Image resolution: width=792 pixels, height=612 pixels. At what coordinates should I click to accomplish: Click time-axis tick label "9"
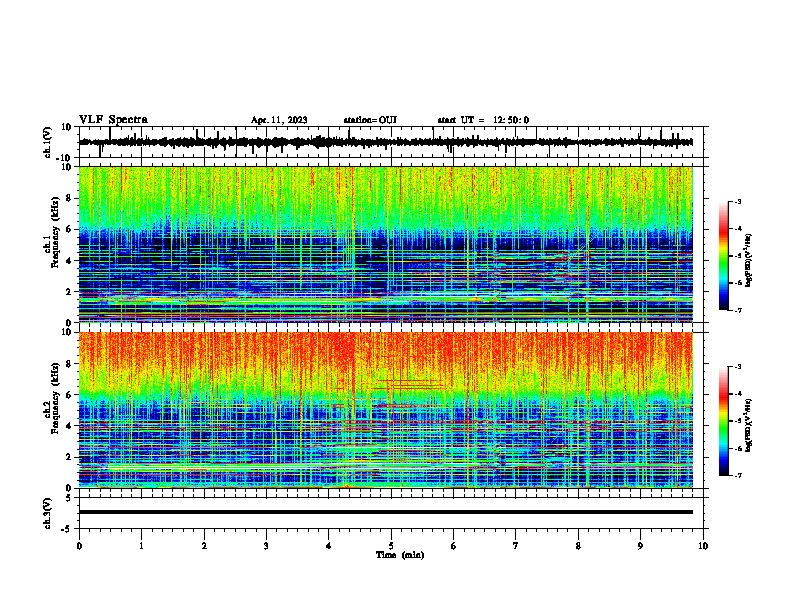(640, 546)
